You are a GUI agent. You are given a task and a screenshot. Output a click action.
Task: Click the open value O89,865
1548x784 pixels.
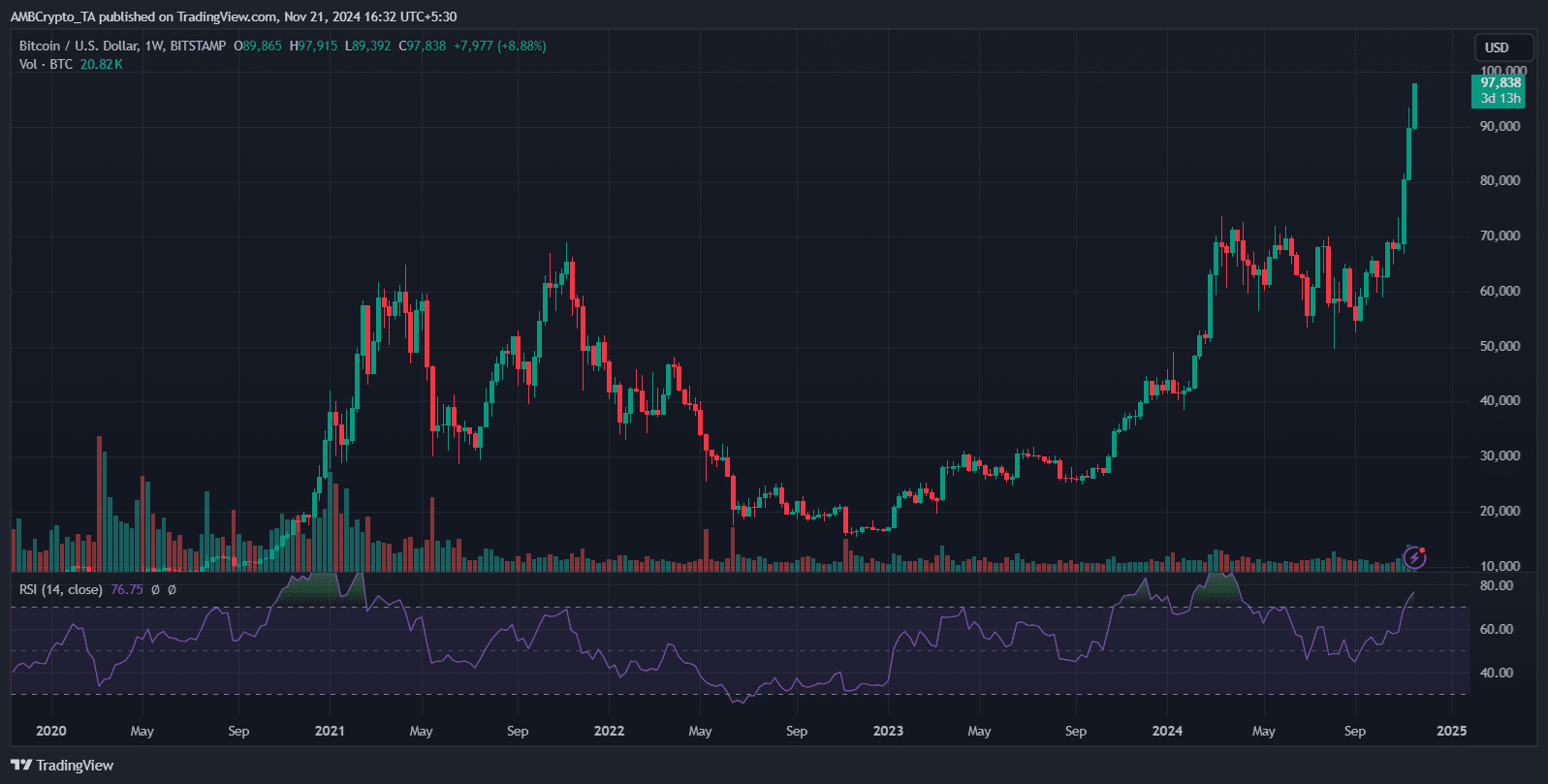pyautogui.click(x=258, y=46)
